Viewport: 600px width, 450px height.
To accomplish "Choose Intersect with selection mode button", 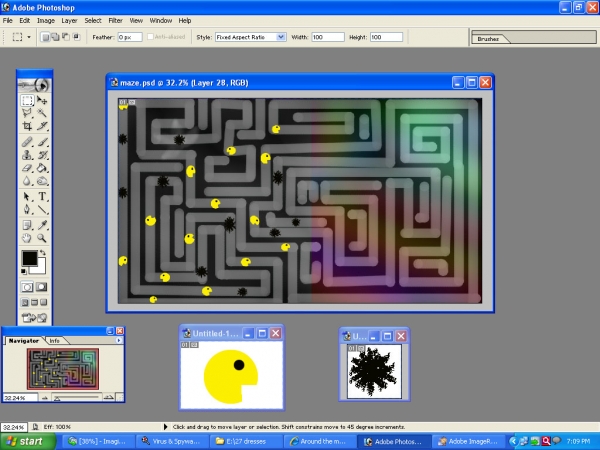I will point(77,37).
